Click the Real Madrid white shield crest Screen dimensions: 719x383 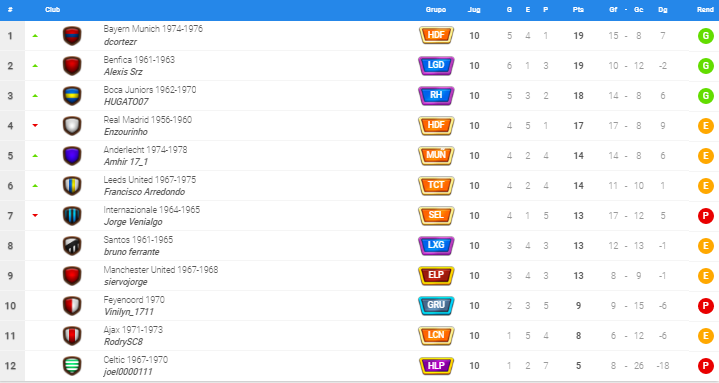click(72, 126)
